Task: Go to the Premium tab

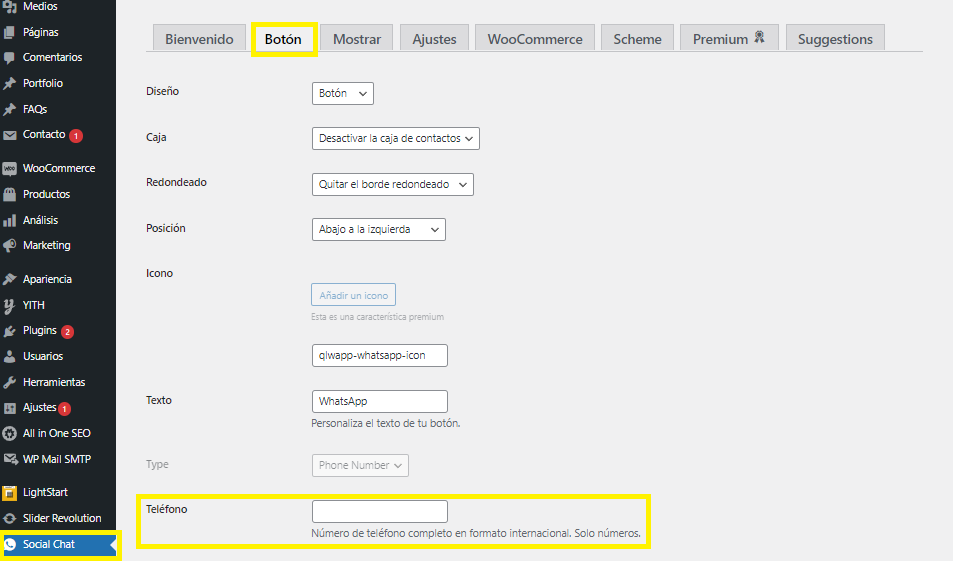Action: [x=729, y=39]
